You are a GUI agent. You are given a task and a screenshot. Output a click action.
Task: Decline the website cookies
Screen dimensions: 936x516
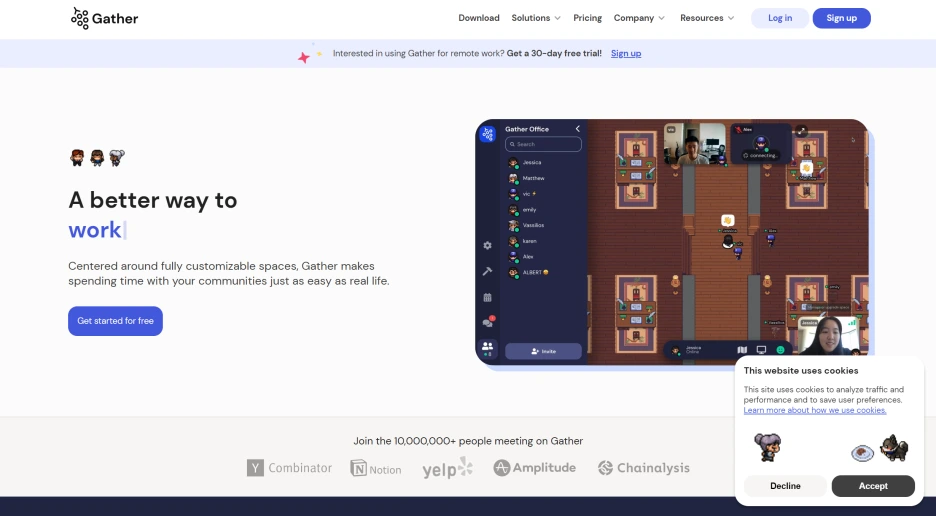pos(785,486)
